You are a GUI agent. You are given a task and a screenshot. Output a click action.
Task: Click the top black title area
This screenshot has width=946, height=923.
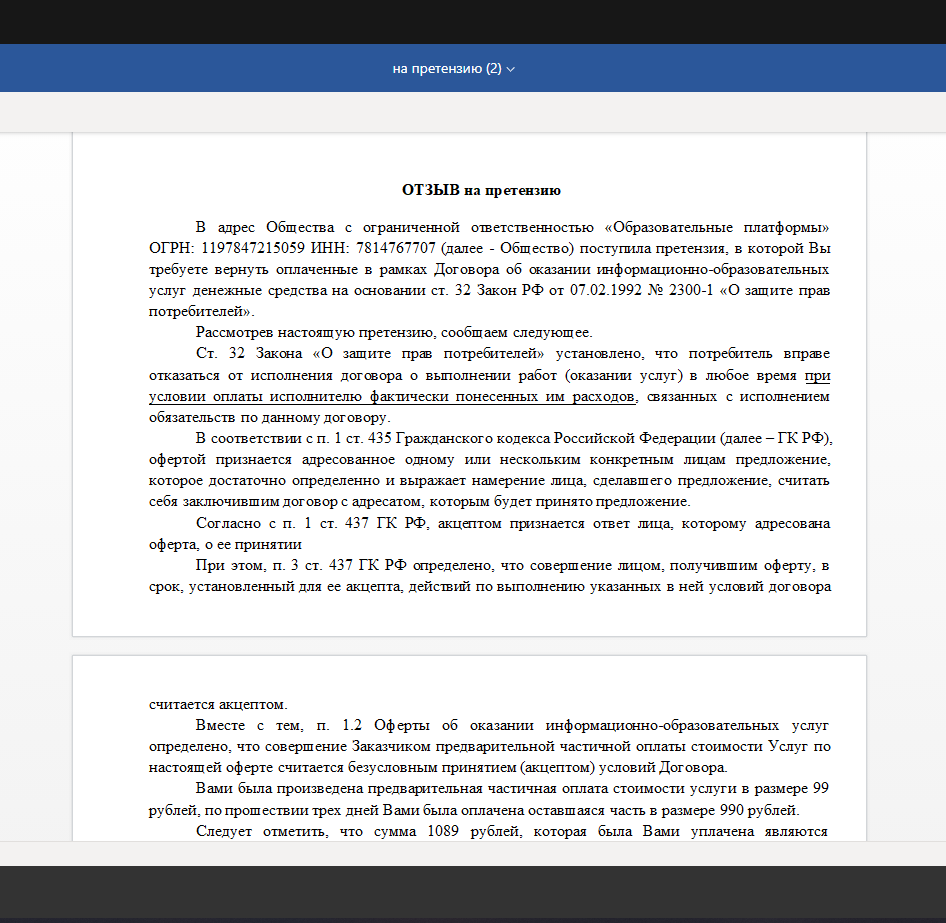[473, 20]
